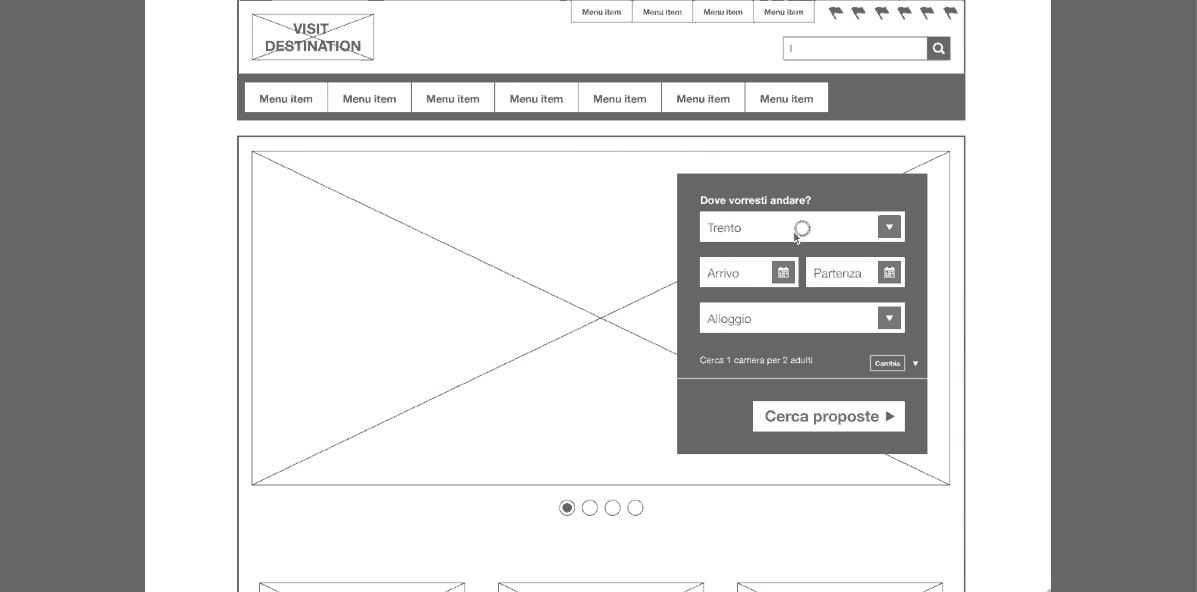Select the third language flag
Viewport: 1197px width, 592px height.
tap(882, 12)
